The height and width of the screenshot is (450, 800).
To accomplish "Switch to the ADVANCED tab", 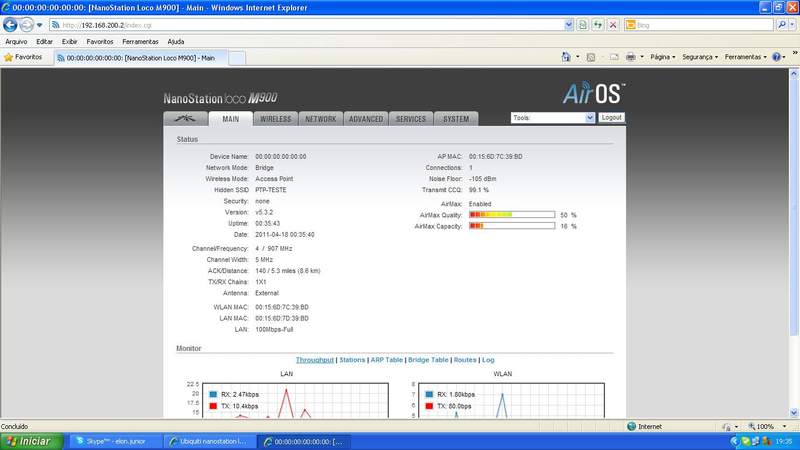I will pyautogui.click(x=366, y=118).
